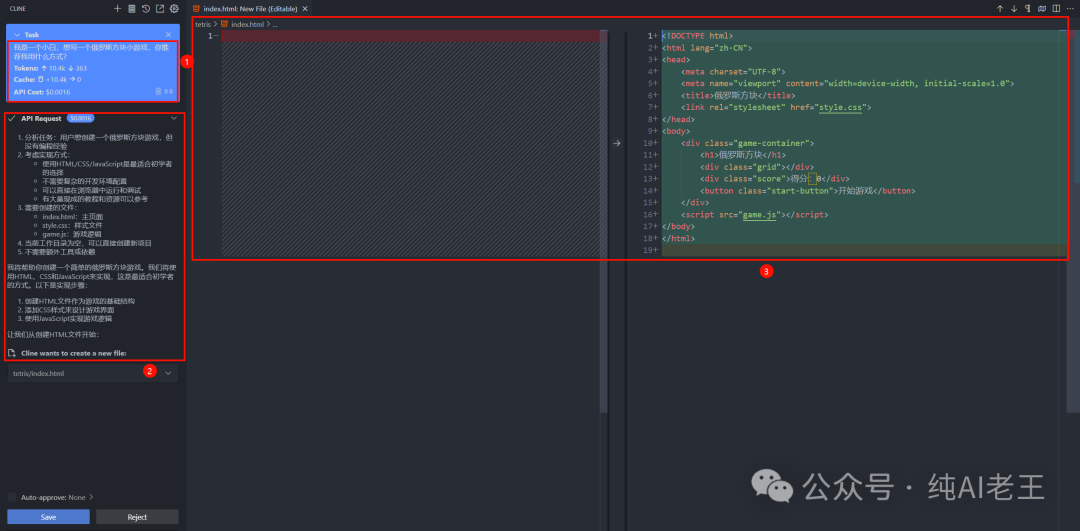Click the Cache row in task card

[48, 80]
